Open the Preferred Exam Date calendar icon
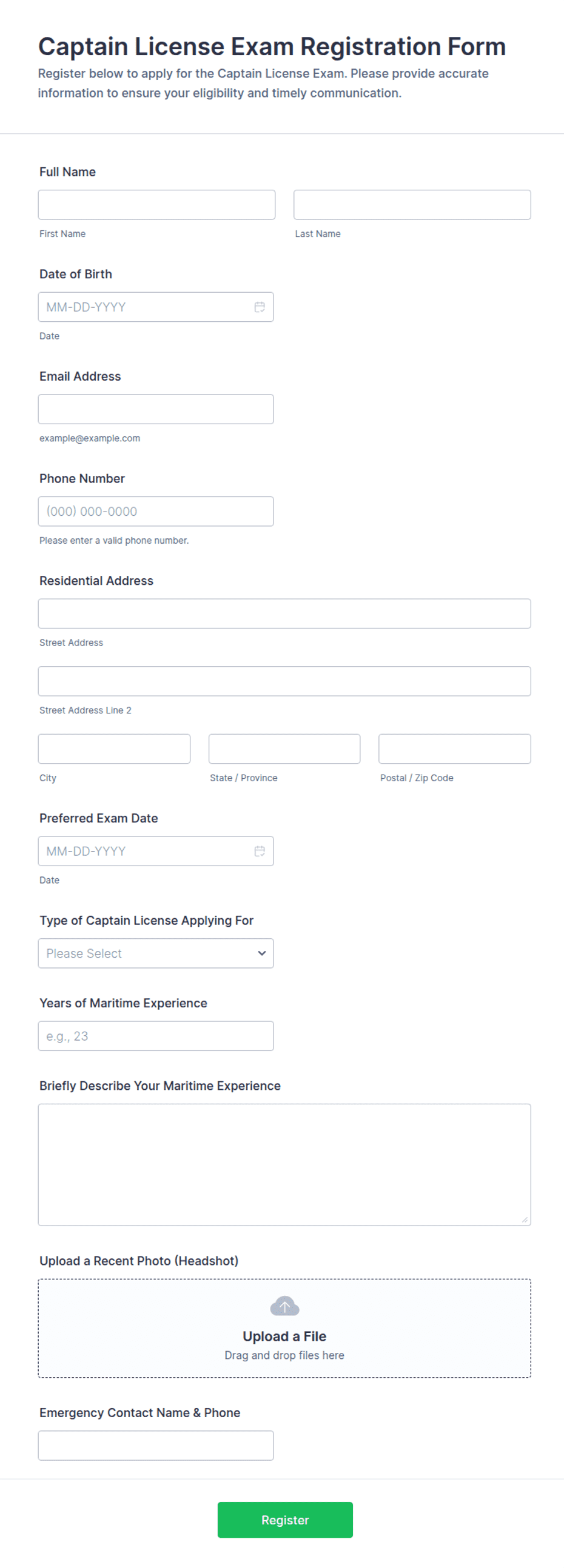 click(x=260, y=851)
